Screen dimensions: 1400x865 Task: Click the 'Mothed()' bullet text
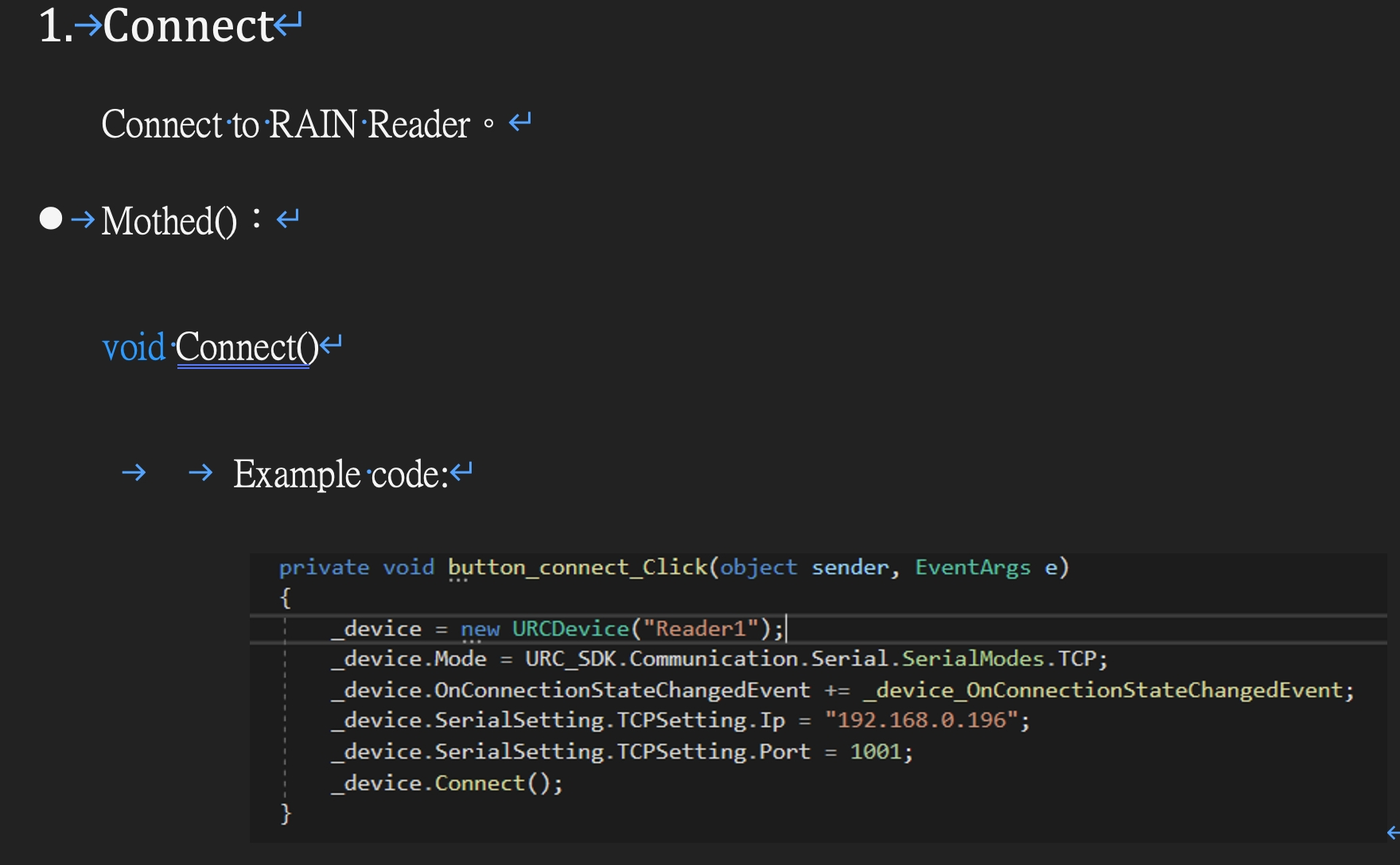pos(169,220)
